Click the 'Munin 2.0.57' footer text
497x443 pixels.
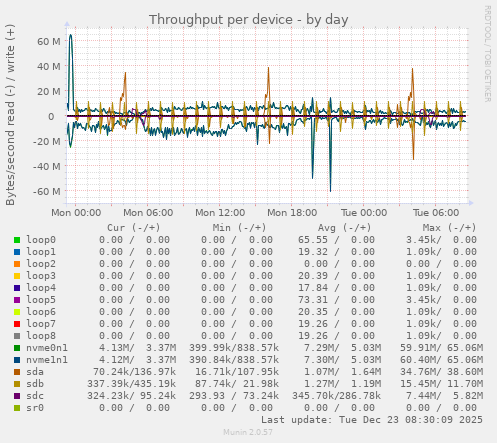click(248, 432)
